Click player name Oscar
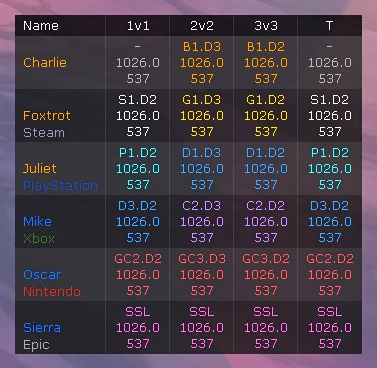This screenshot has width=377, height=368. [42, 274]
